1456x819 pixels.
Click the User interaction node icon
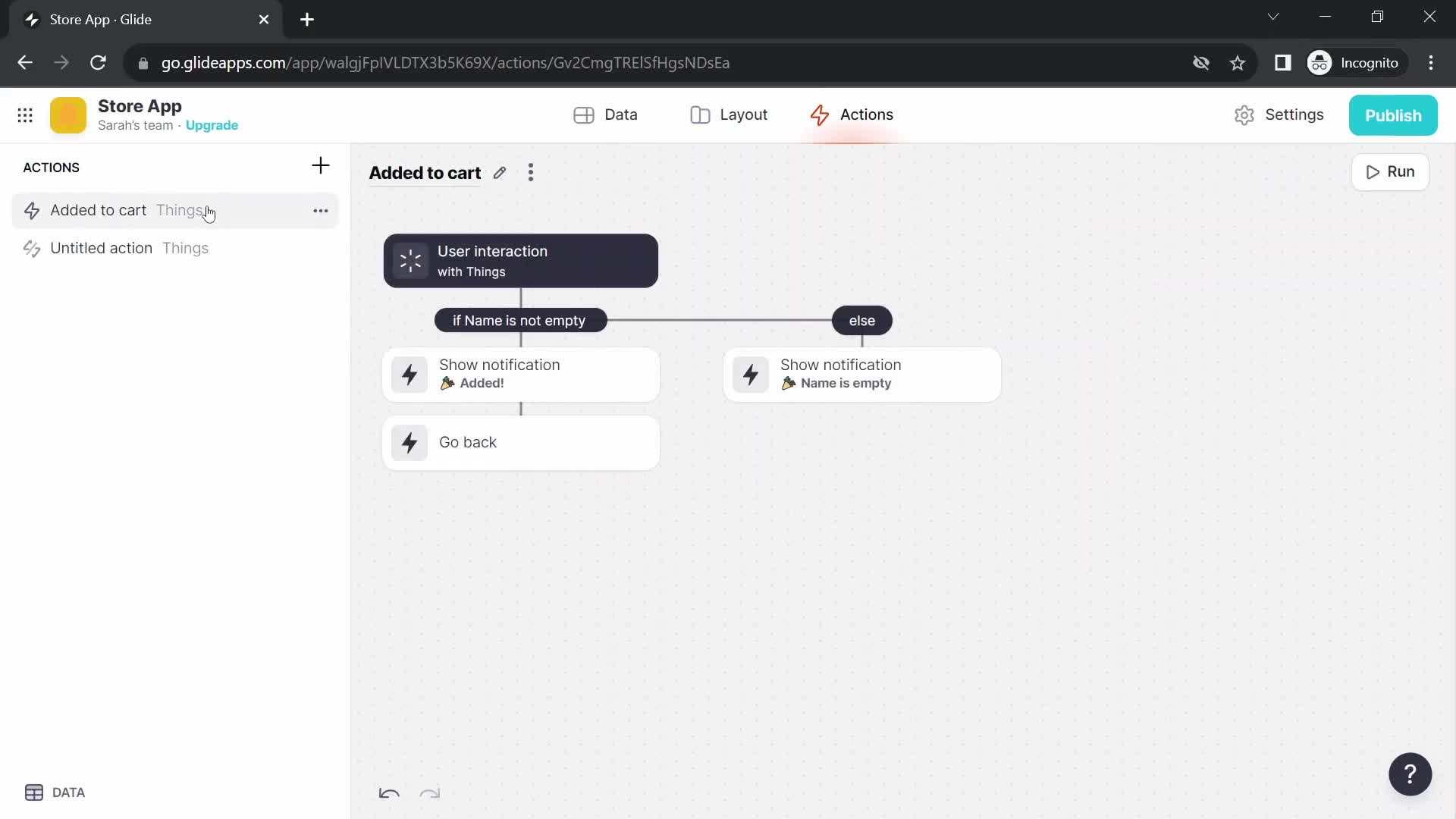[410, 261]
